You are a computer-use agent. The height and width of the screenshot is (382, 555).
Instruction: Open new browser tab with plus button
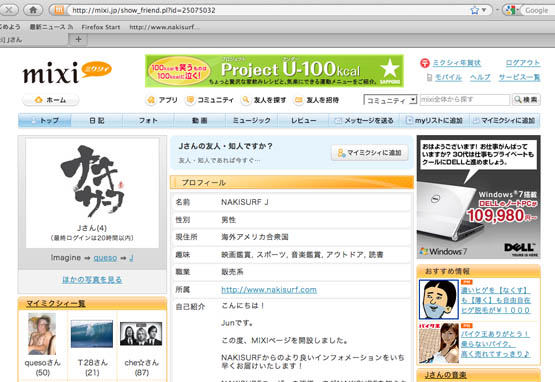[x=79, y=39]
